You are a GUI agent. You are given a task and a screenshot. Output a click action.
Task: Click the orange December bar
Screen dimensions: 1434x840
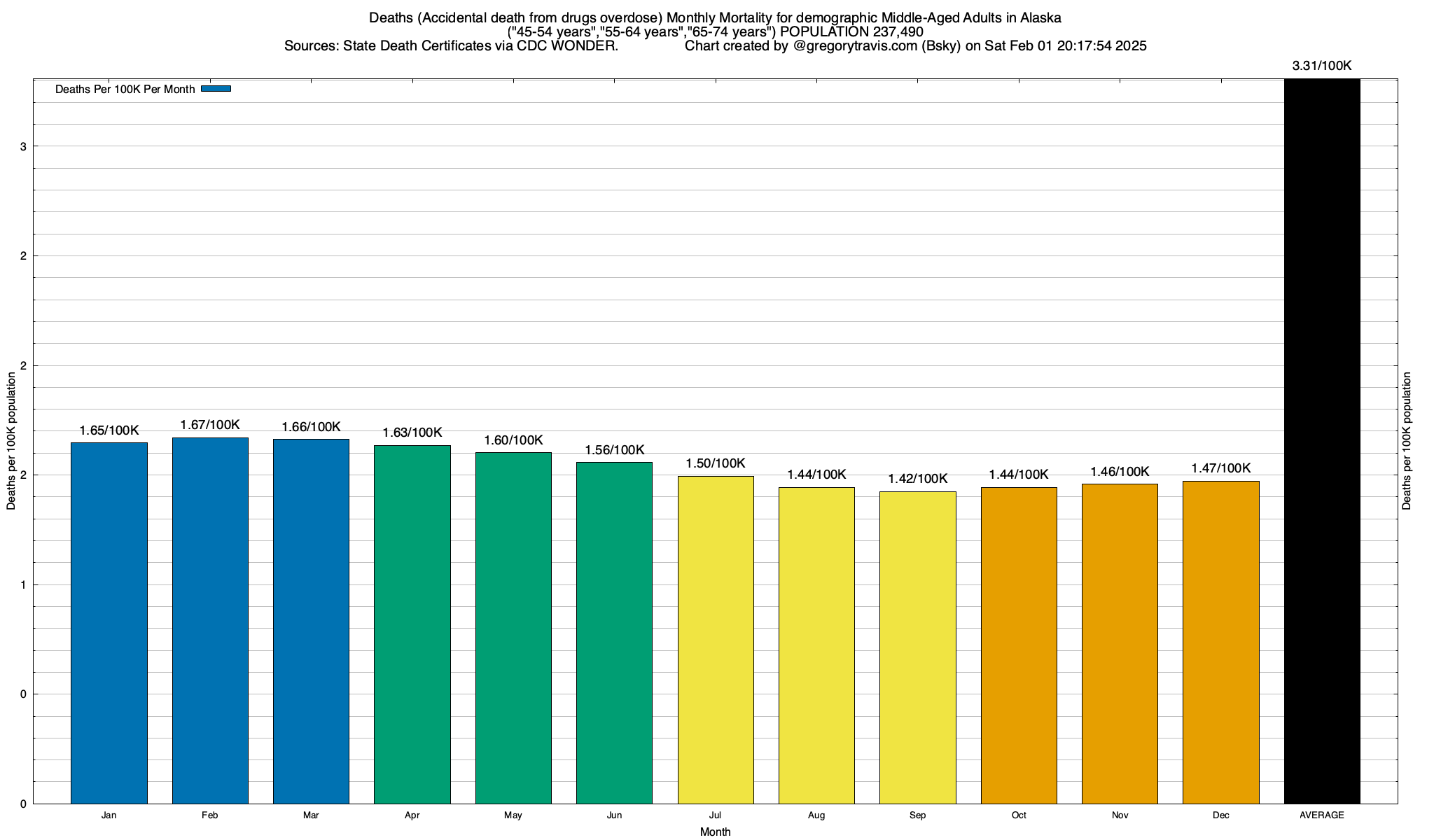tap(1220, 642)
